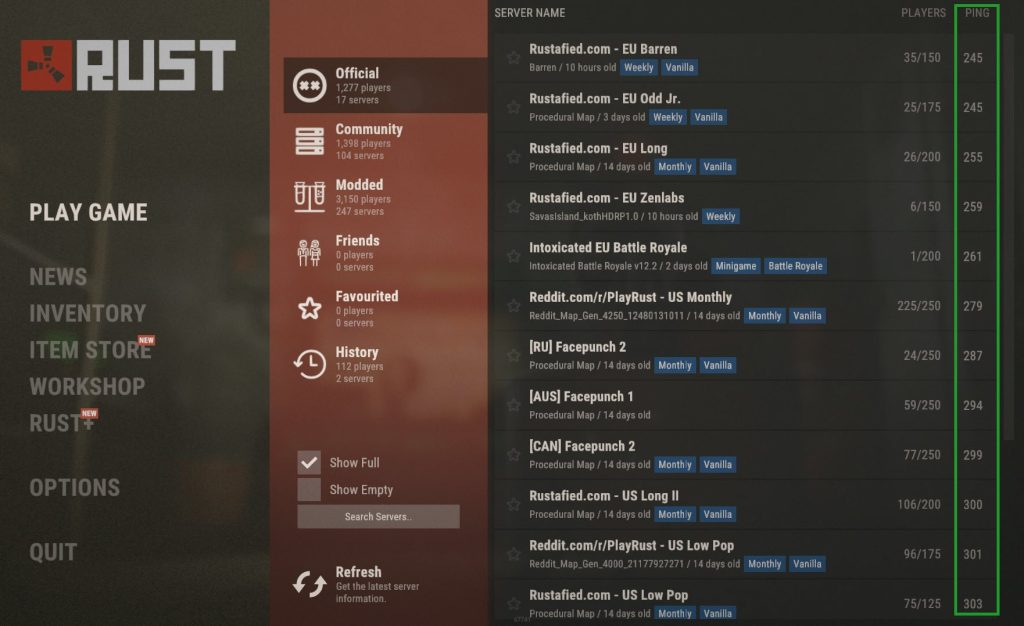This screenshot has width=1024, height=626.
Task: Click the Weekly tag on EU Barren
Action: pyautogui.click(x=638, y=67)
